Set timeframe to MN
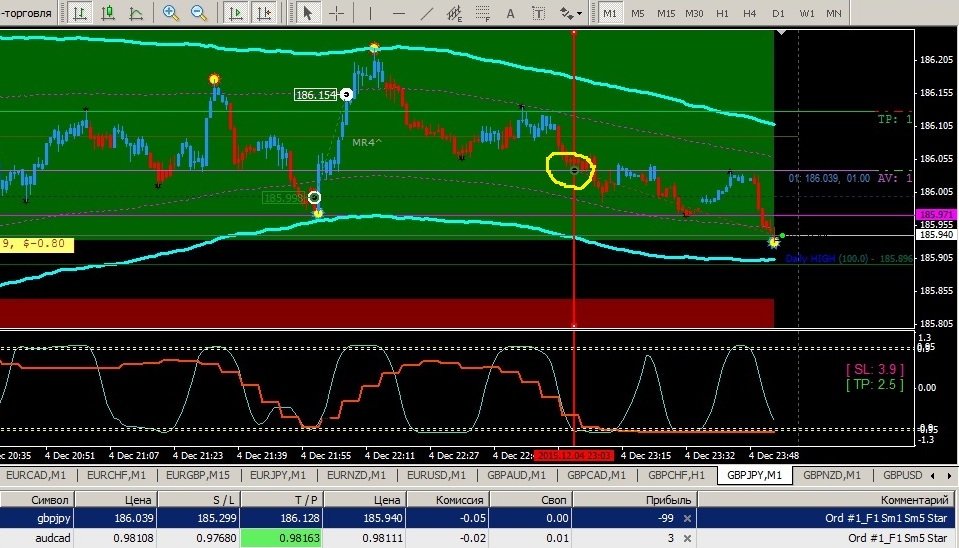This screenshot has height=548, width=959. [x=834, y=13]
